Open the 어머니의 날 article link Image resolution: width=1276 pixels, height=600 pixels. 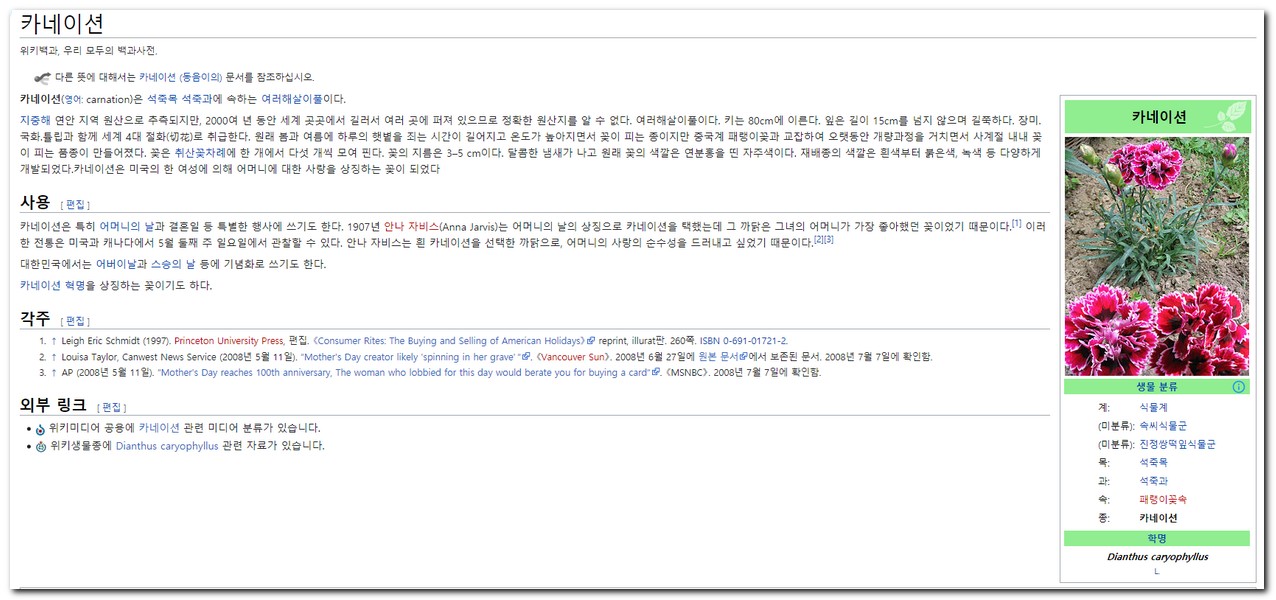coord(127,227)
